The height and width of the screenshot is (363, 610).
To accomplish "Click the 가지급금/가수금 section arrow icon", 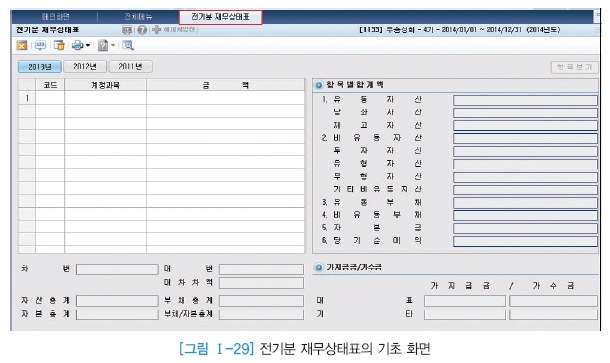I will pos(319,267).
